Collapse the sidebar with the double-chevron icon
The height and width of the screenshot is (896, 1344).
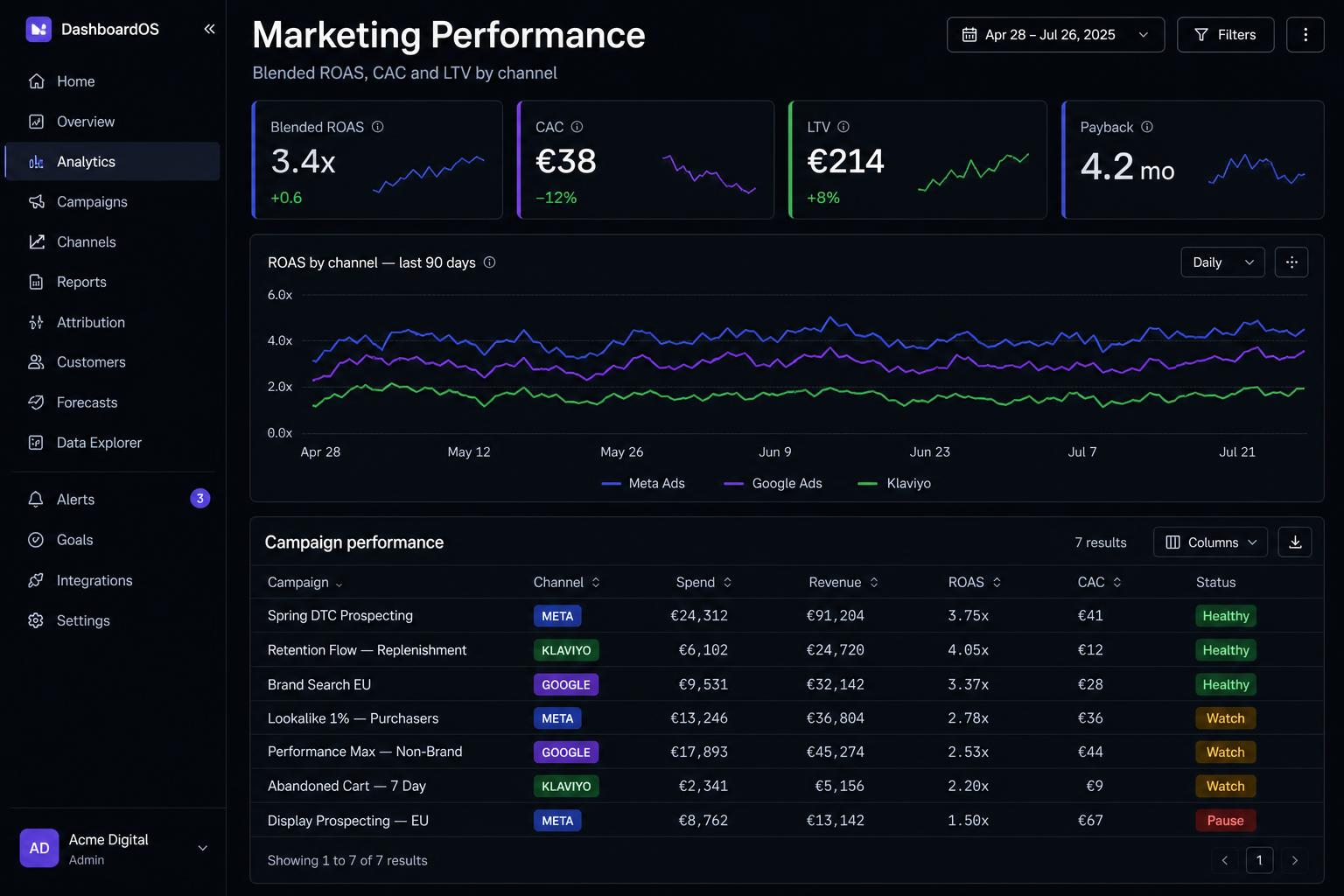(x=209, y=29)
